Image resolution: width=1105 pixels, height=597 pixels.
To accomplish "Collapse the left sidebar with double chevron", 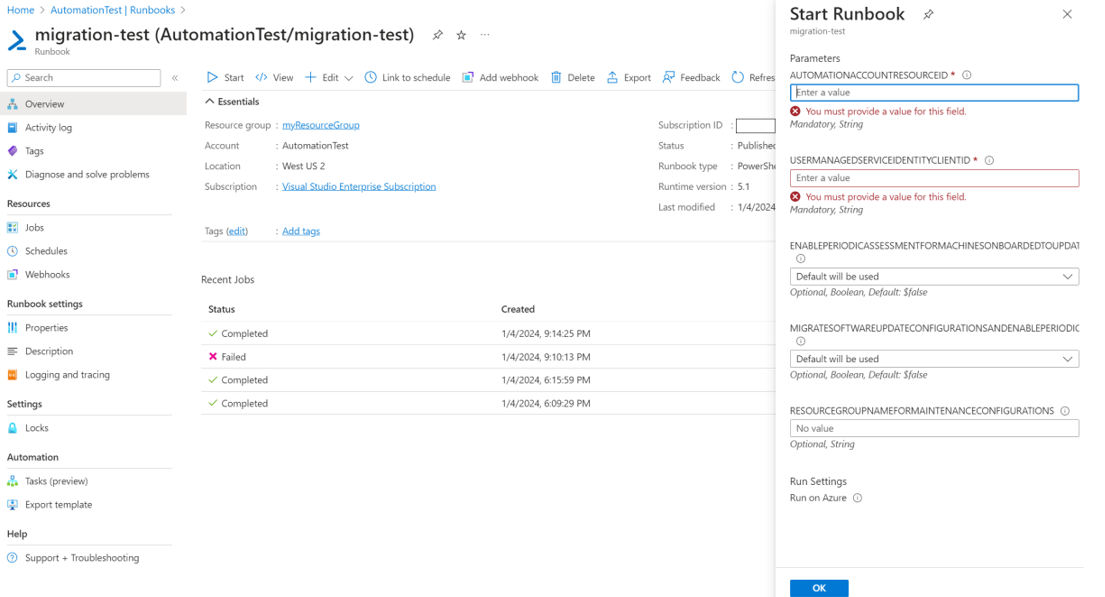I will click(x=175, y=78).
